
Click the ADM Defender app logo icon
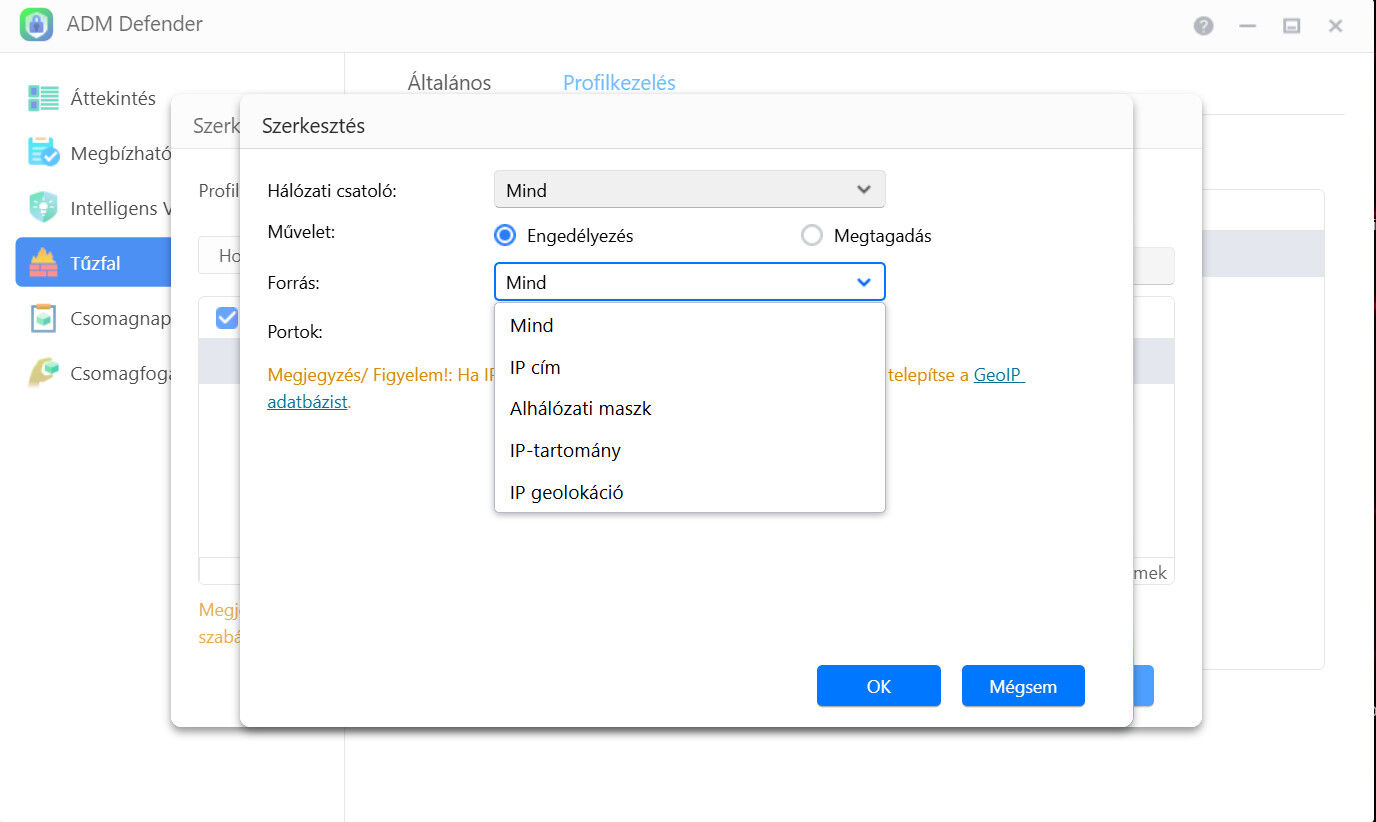coord(36,25)
